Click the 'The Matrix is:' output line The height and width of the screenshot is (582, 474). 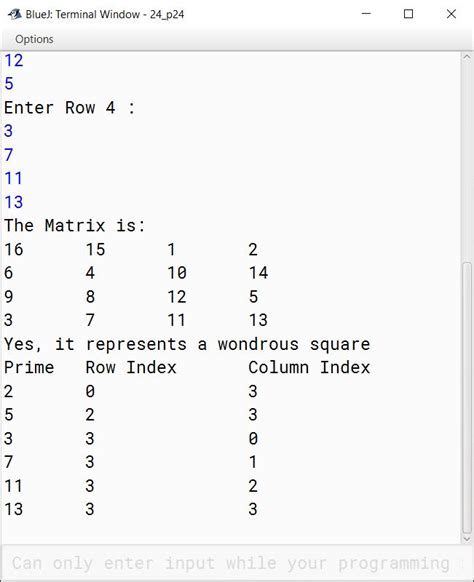75,225
